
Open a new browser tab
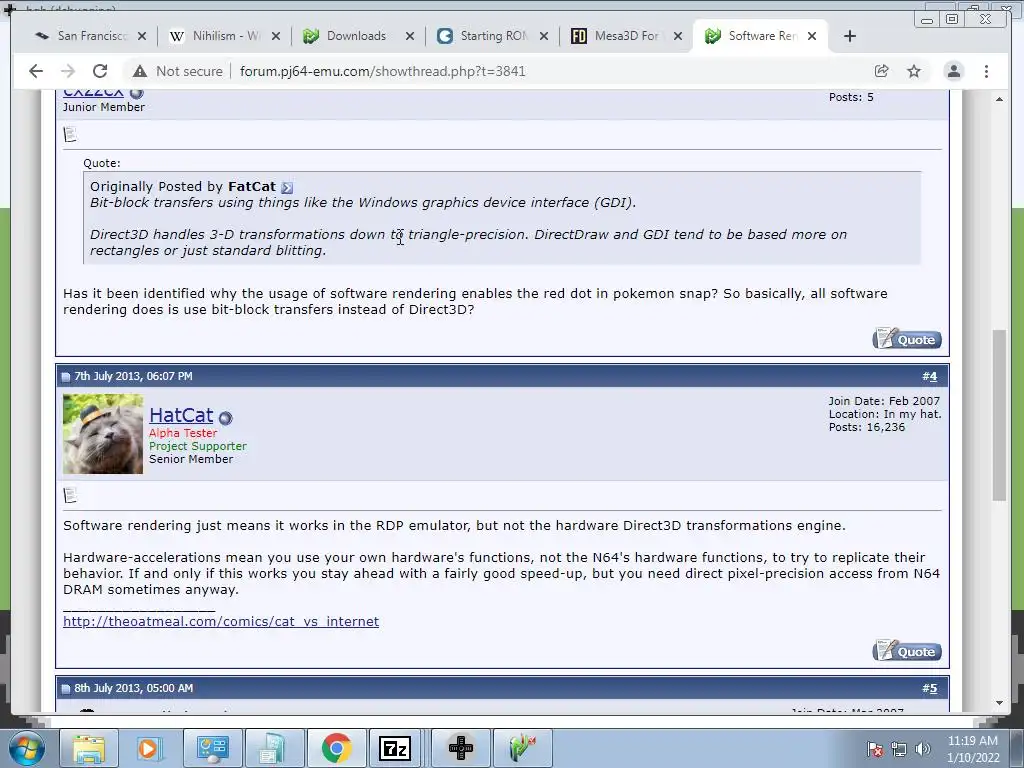point(850,37)
